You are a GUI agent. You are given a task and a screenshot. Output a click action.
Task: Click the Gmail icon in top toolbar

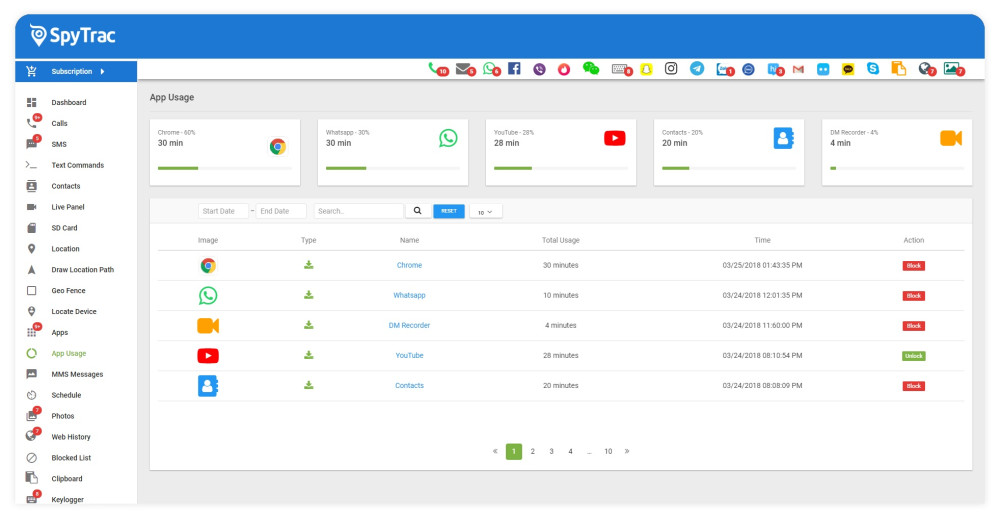tap(798, 69)
